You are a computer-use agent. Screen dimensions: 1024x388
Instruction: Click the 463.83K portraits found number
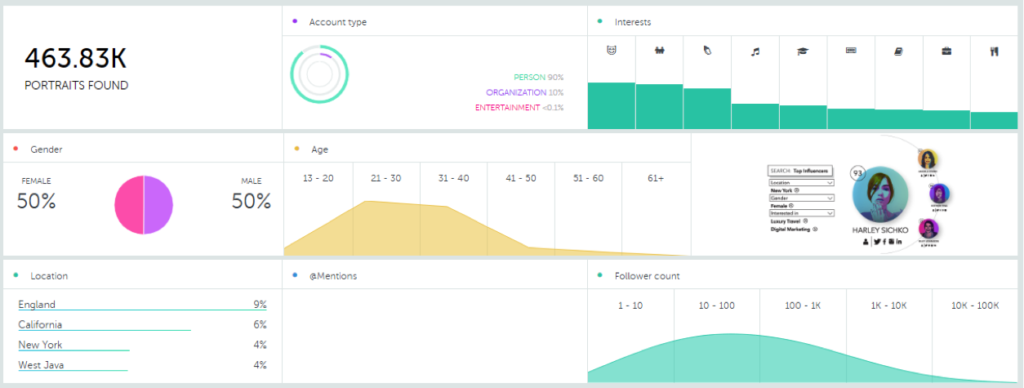75,59
